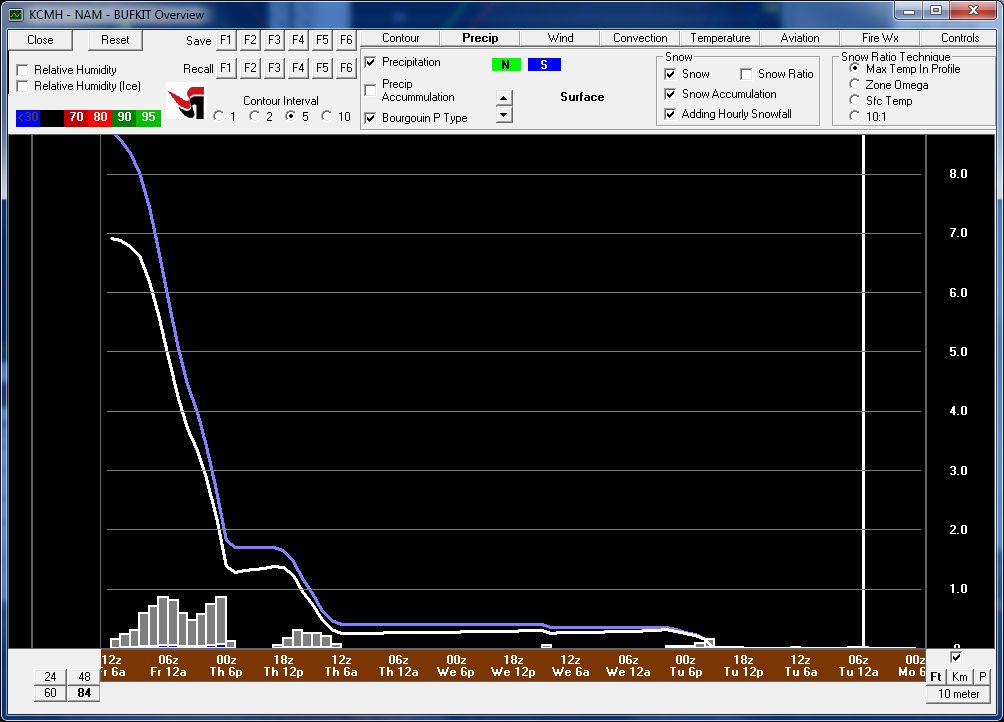This screenshot has width=1004, height=722.
Task: Select Contour Interval 5
Action: (291, 116)
